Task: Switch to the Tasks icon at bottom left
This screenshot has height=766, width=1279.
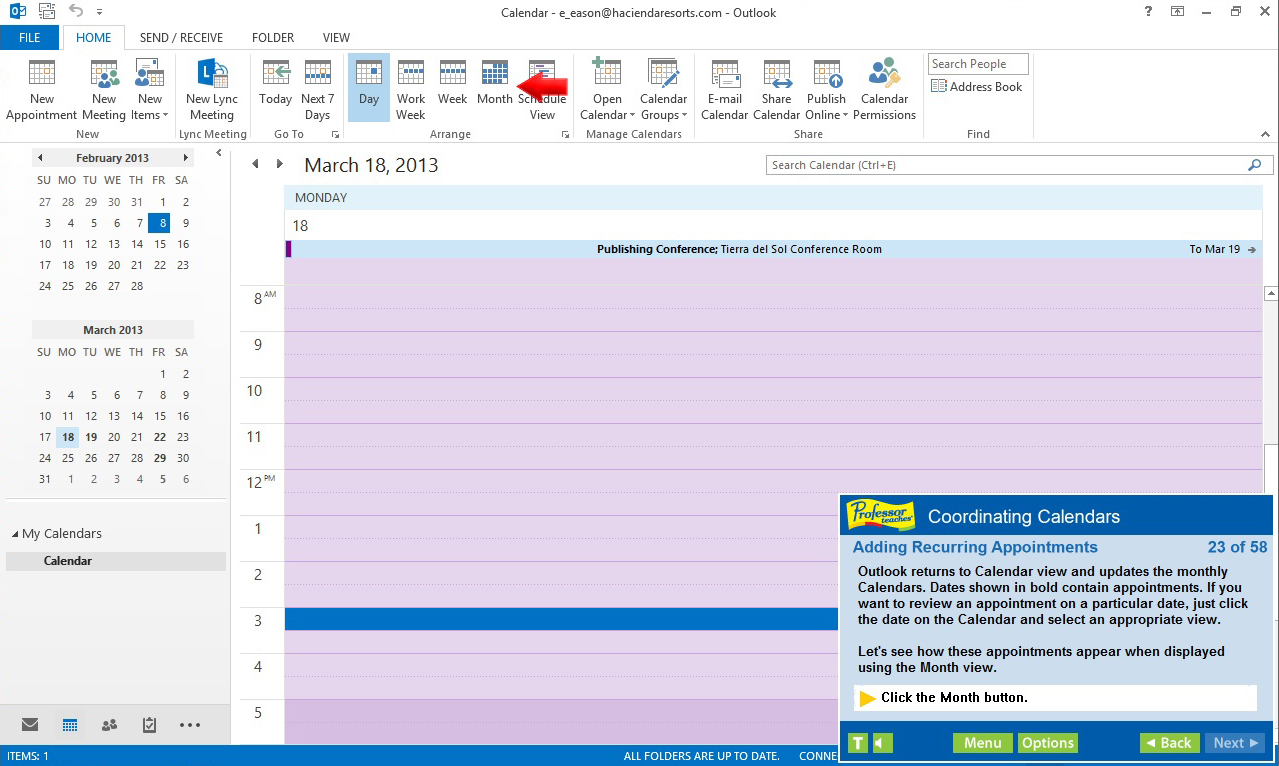Action: (x=149, y=724)
